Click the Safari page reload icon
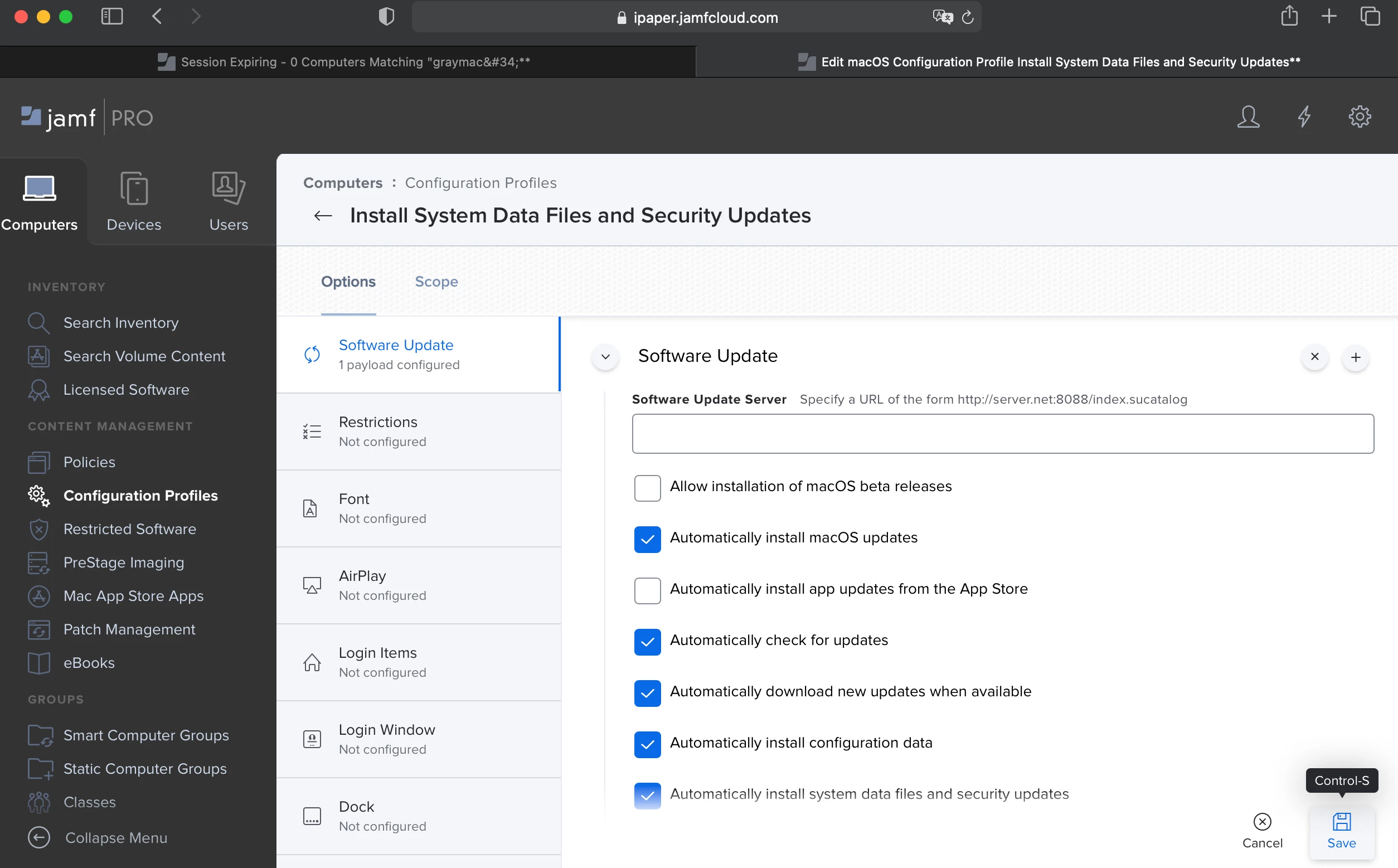 click(968, 17)
